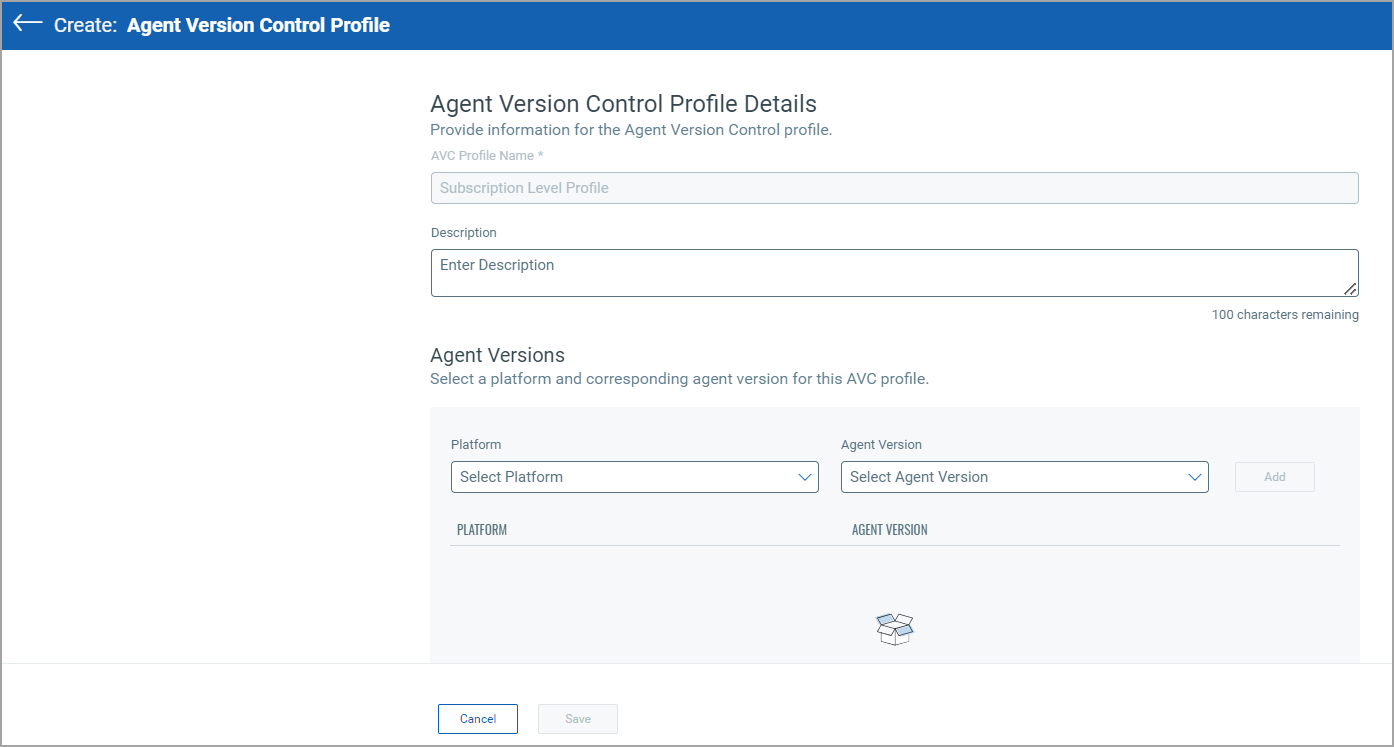Screen dimensions: 1394x747
Task: Click the empty box icon in Agent Versions
Action: pos(895,628)
